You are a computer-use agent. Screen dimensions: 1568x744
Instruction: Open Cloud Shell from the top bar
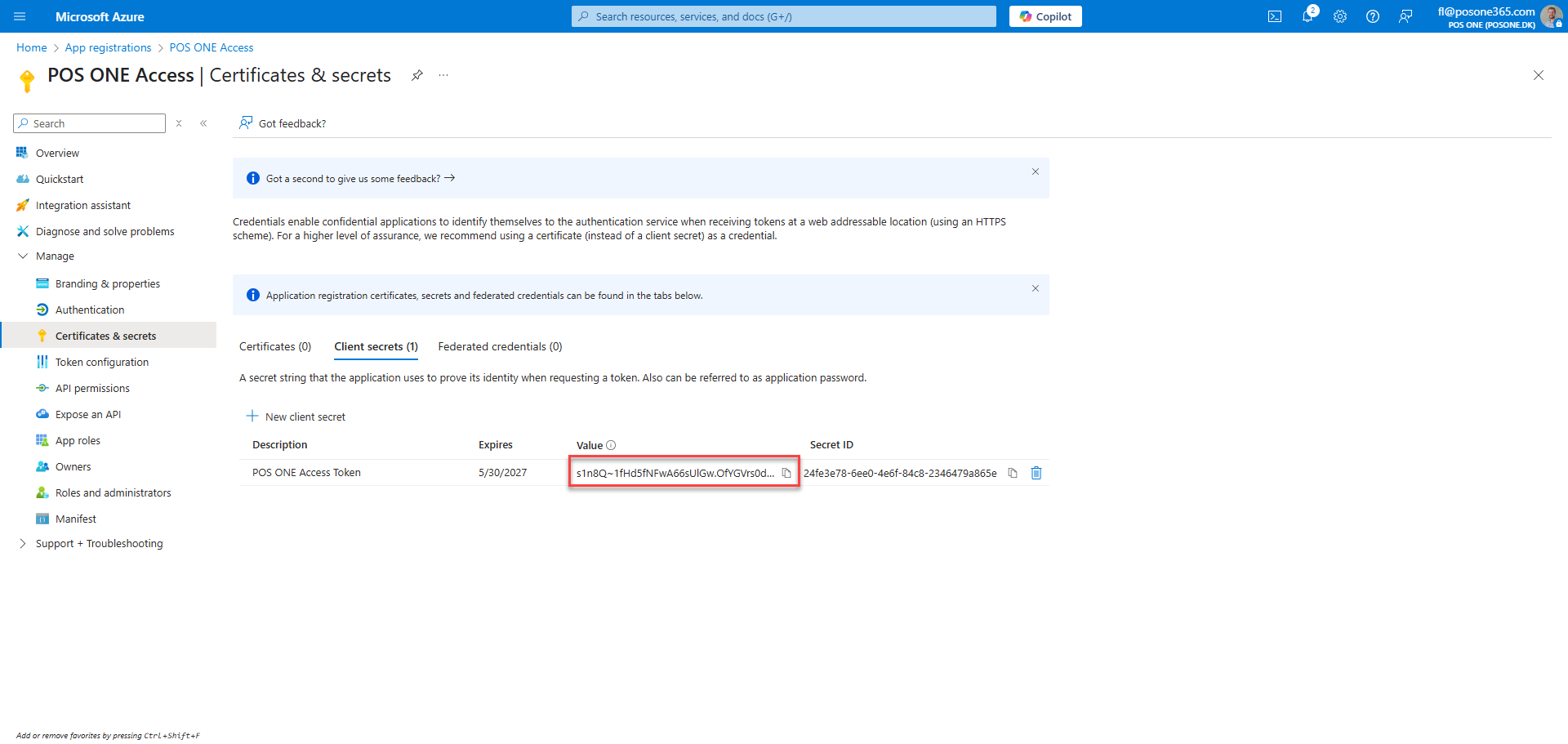tap(1275, 16)
